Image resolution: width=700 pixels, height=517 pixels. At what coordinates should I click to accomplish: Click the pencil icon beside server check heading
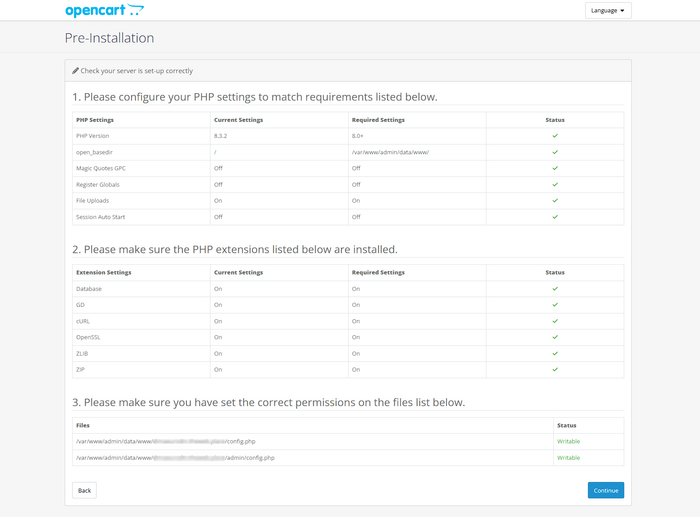click(x=75, y=71)
